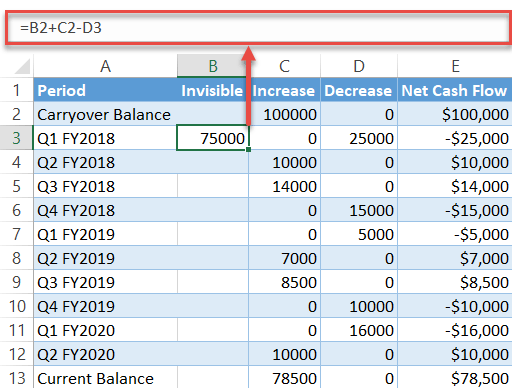Image resolution: width=512 pixels, height=388 pixels.
Task: Select row 5 header
Action: point(17,186)
